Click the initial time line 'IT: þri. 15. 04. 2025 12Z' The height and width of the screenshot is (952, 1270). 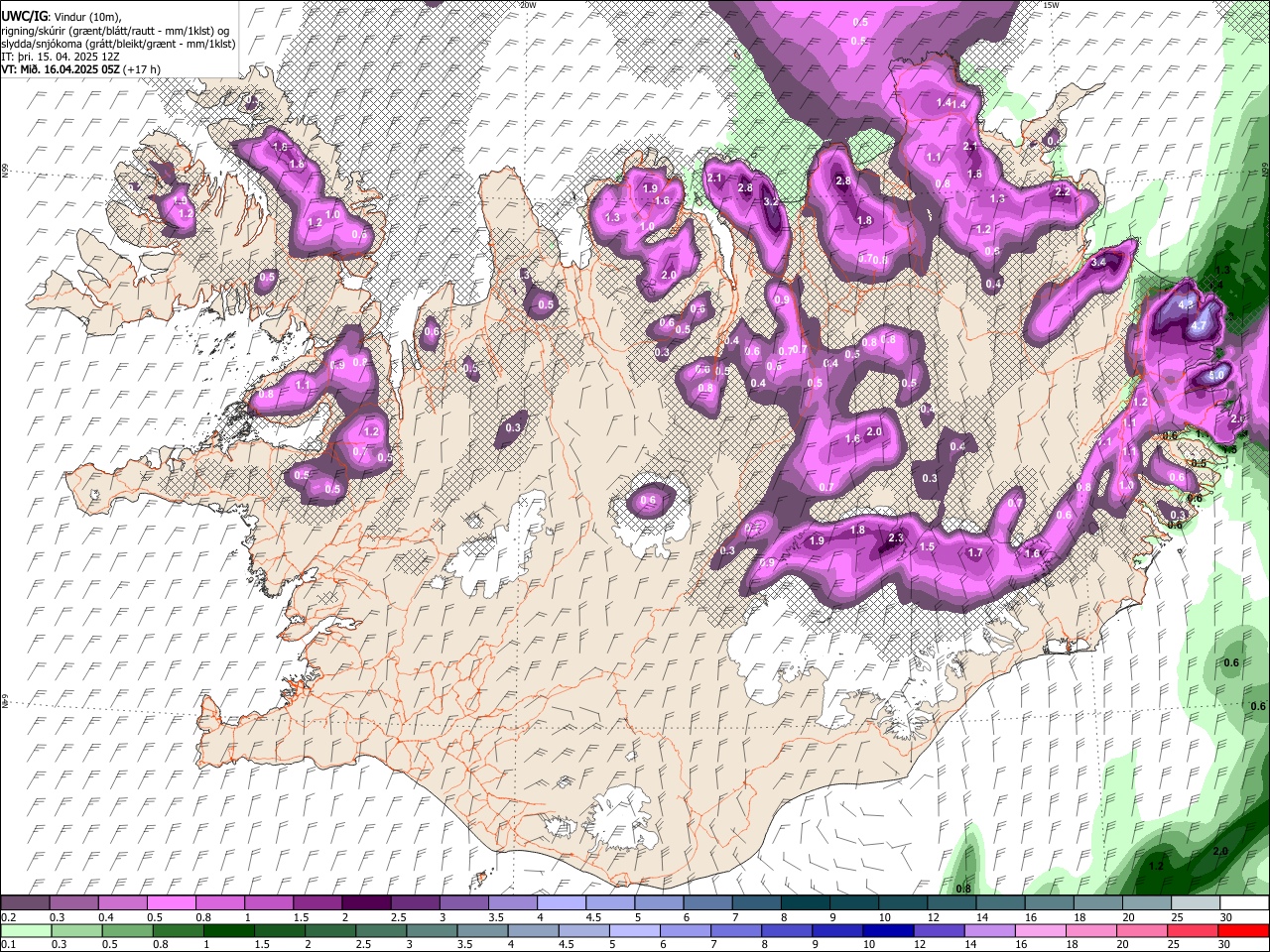pos(60,57)
